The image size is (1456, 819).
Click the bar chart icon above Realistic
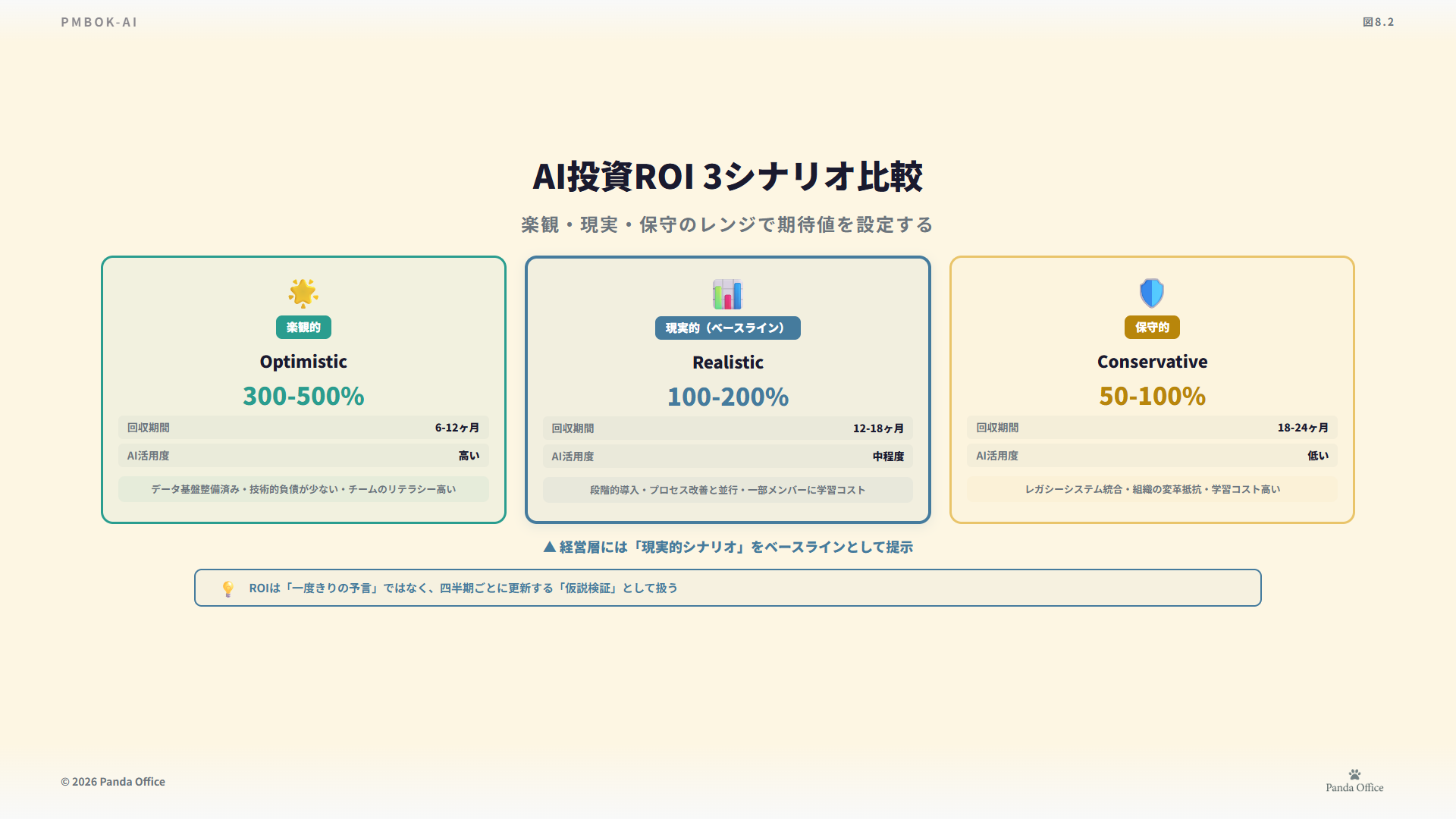727,294
